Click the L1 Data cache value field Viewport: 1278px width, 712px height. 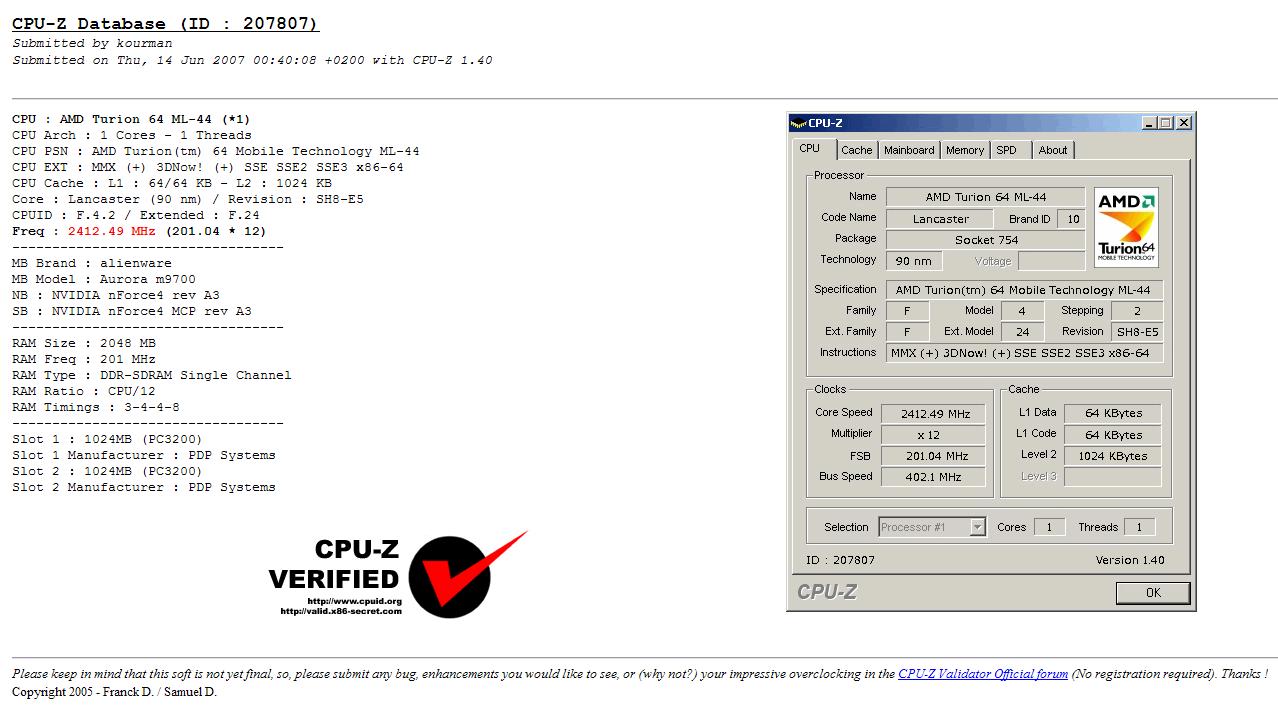click(x=1113, y=413)
